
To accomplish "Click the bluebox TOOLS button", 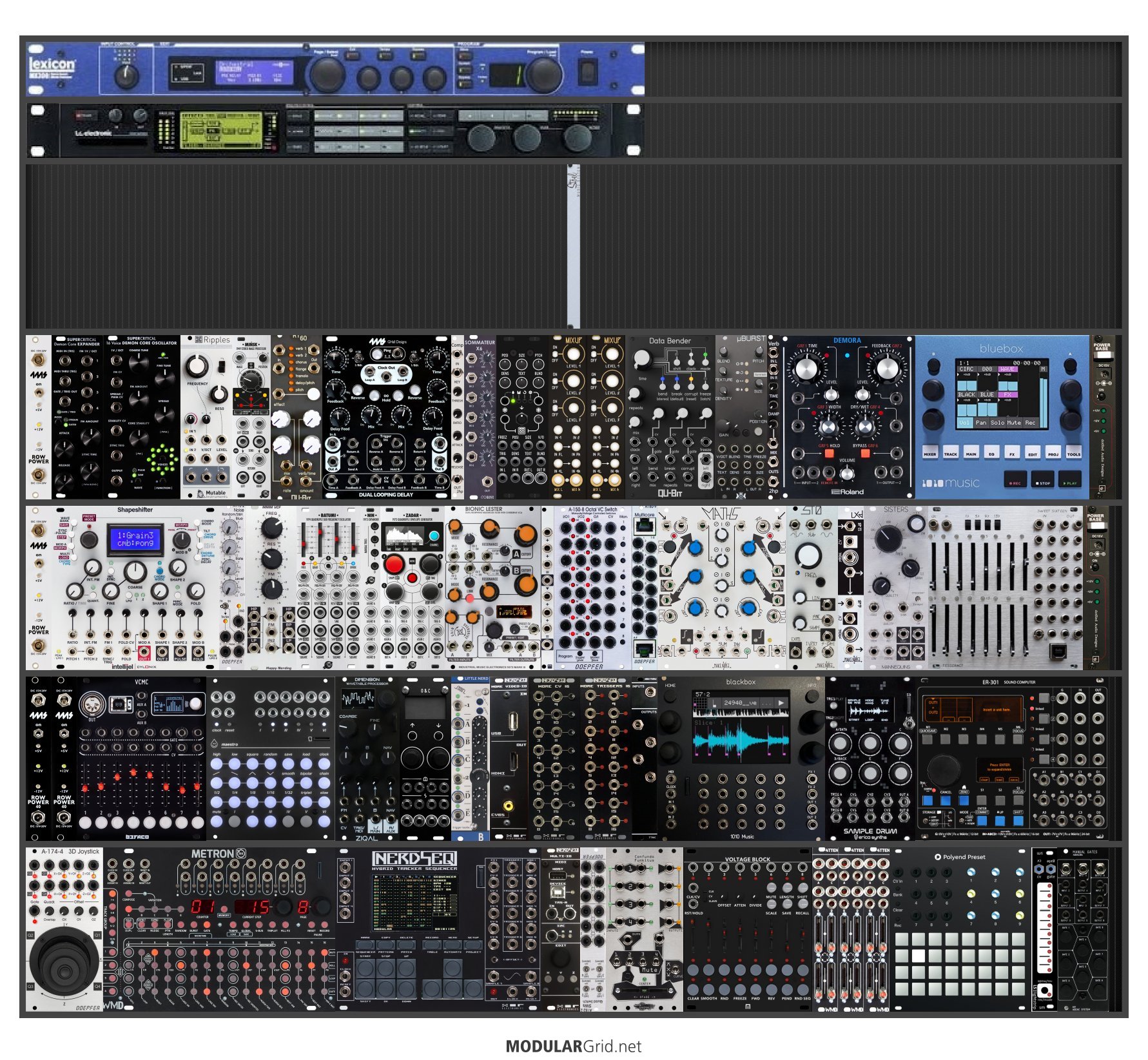I will coord(1074,450).
